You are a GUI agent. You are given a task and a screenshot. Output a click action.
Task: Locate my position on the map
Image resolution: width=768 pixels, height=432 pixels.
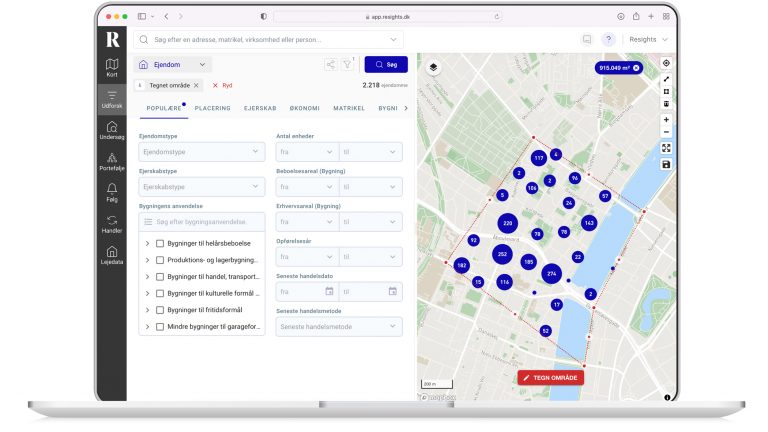pos(666,63)
